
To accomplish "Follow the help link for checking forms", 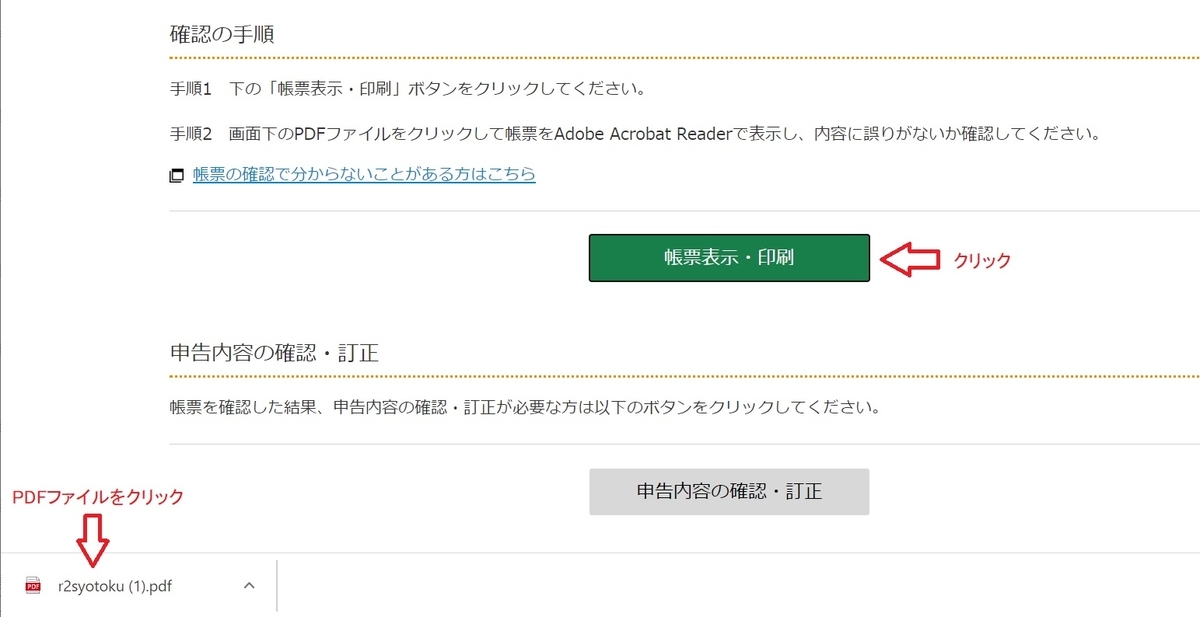I will pyautogui.click(x=364, y=174).
